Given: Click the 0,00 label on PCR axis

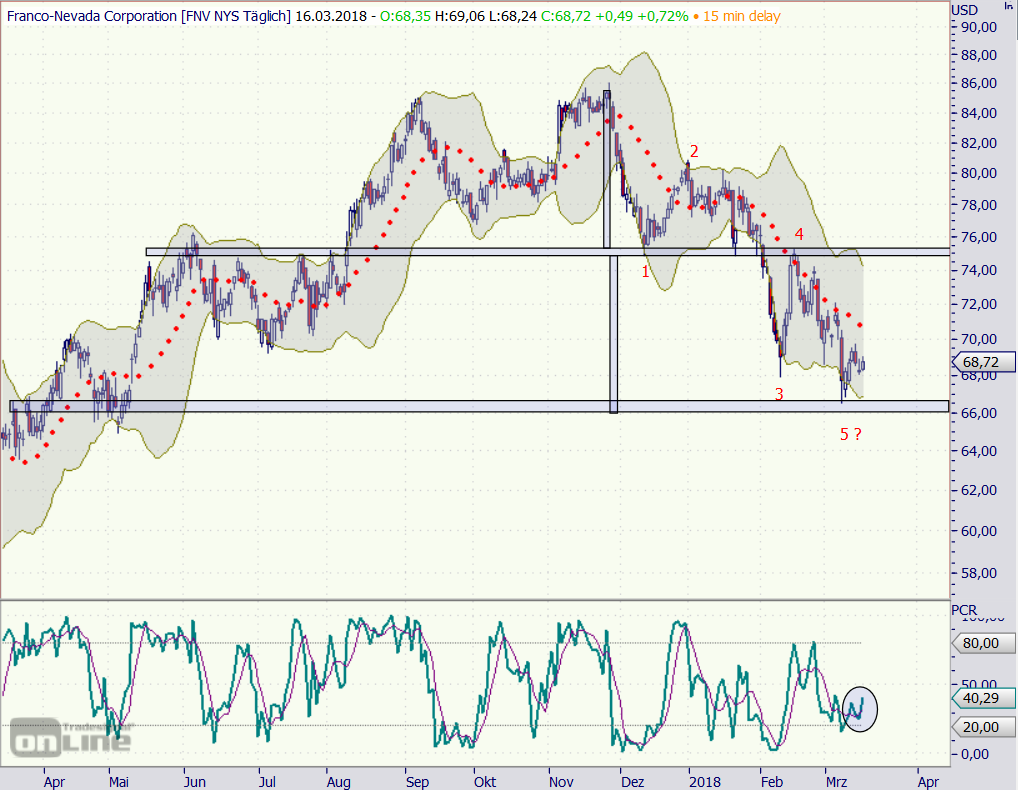Looking at the screenshot, I should click(975, 755).
